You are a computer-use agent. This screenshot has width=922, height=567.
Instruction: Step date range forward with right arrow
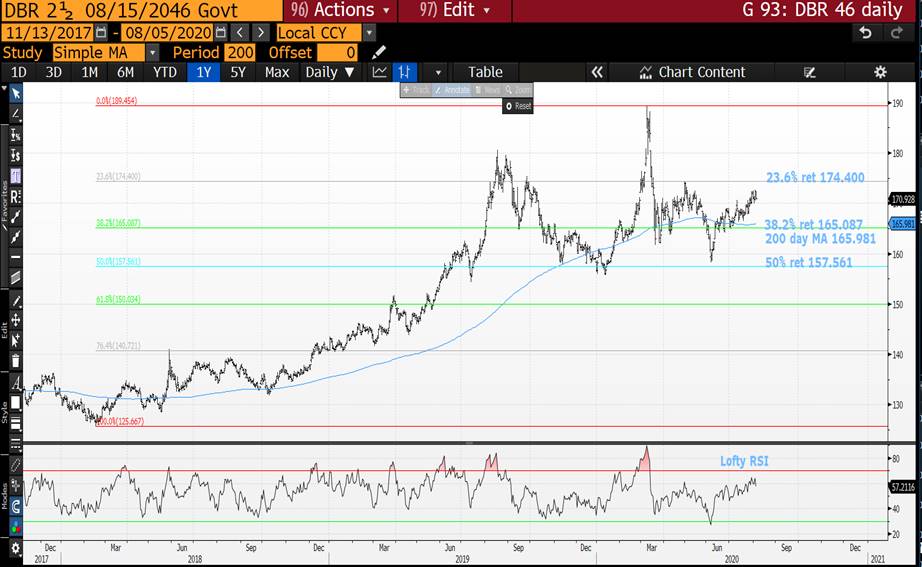261,32
